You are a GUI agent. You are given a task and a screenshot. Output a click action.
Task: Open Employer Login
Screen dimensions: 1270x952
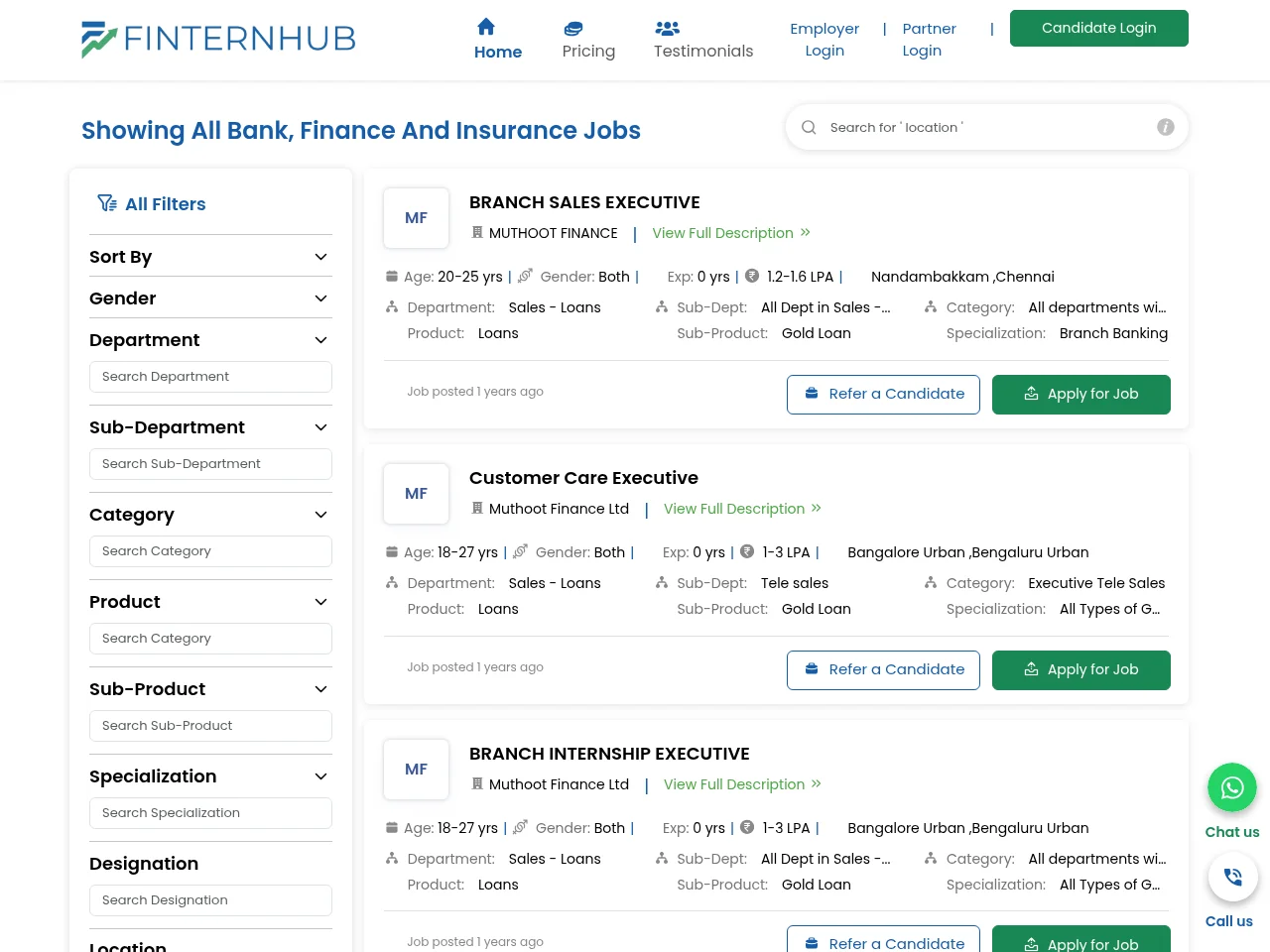(x=825, y=40)
